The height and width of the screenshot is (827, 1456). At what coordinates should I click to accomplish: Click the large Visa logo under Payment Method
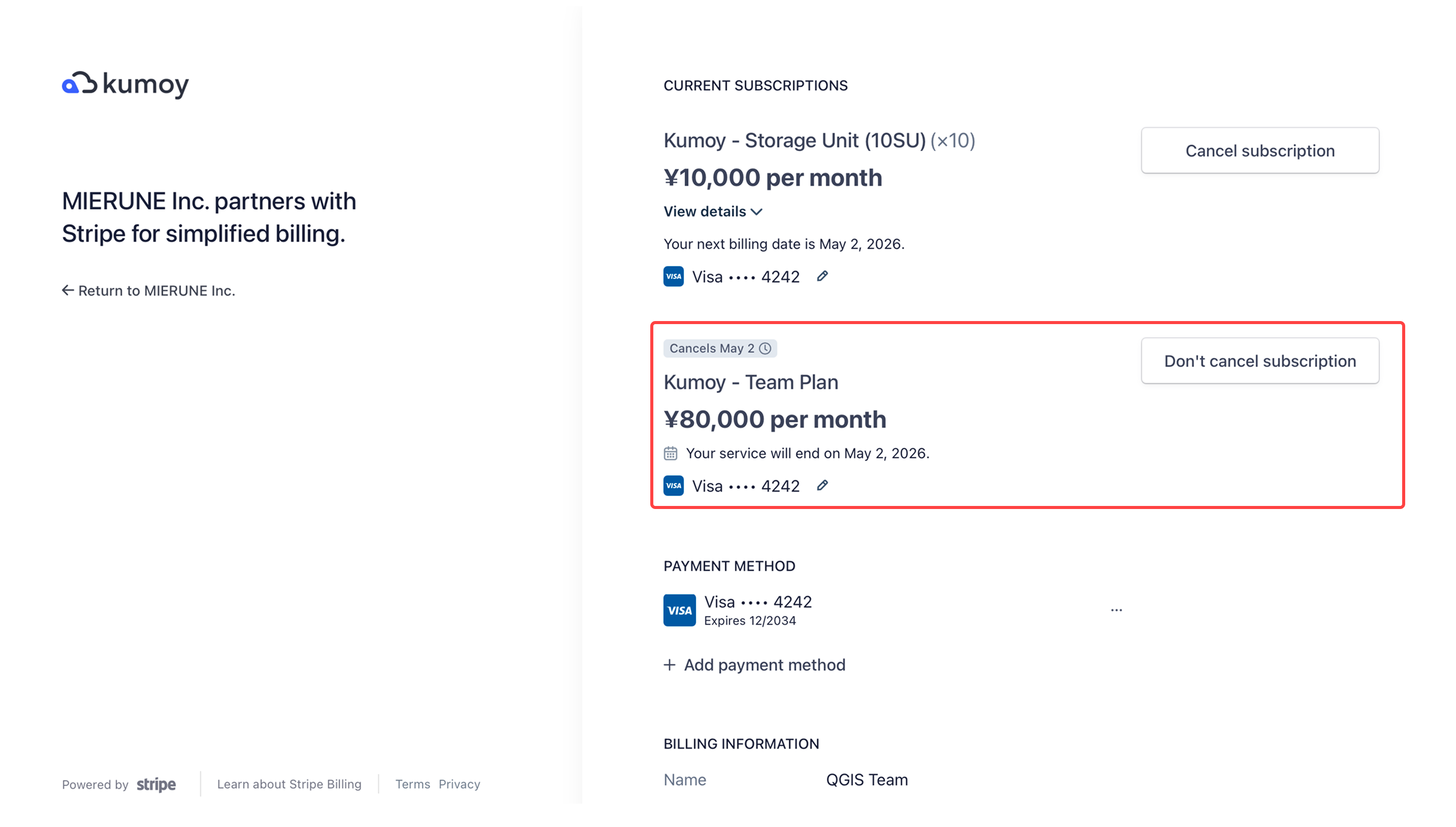(679, 610)
